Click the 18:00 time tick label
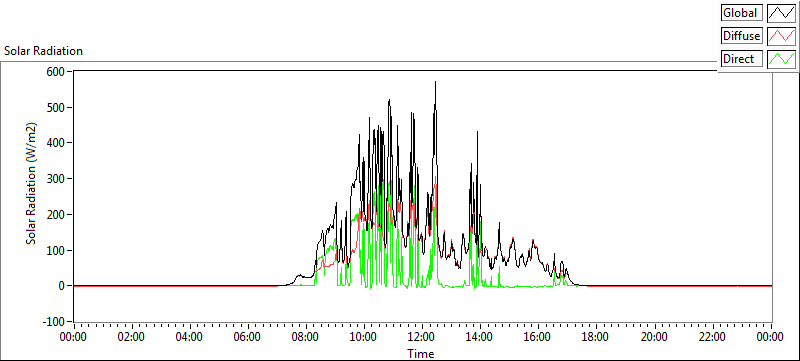Screen dimensions: 800x361 point(596,337)
